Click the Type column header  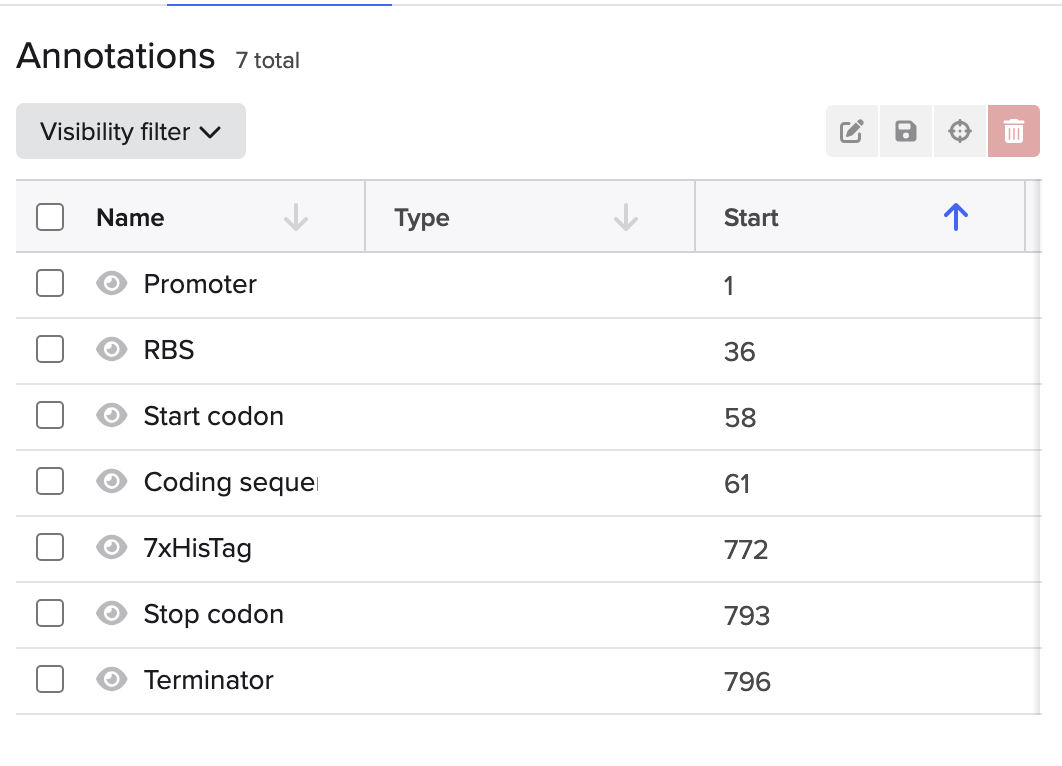click(x=422, y=218)
